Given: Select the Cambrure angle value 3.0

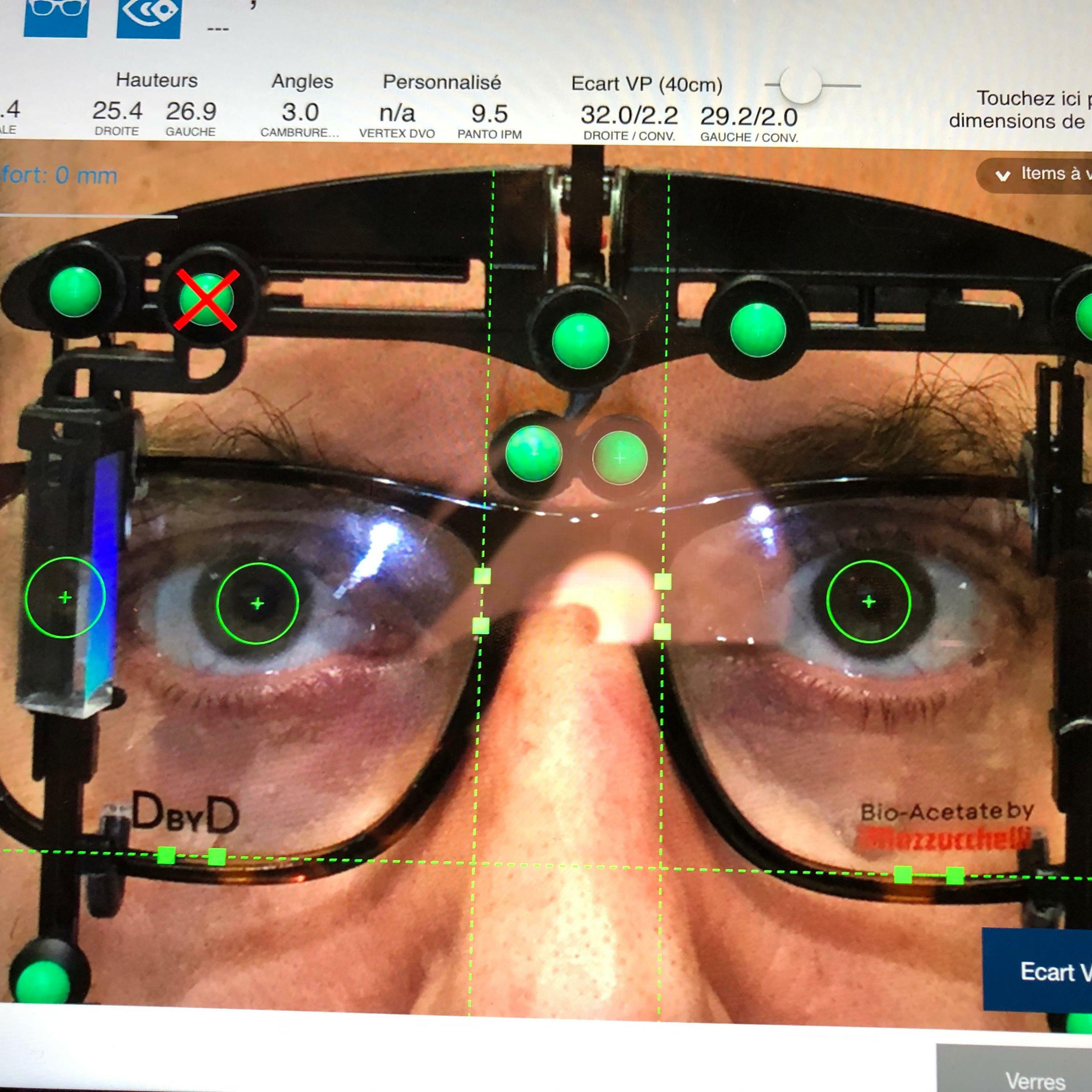Looking at the screenshot, I should 300,112.
